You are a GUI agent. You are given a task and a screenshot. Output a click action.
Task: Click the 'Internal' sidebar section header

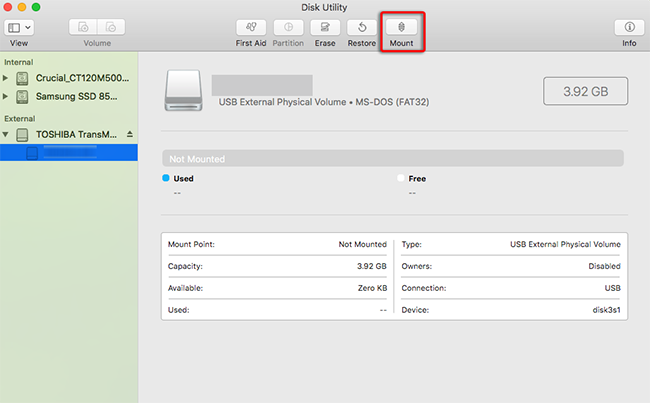point(19,62)
